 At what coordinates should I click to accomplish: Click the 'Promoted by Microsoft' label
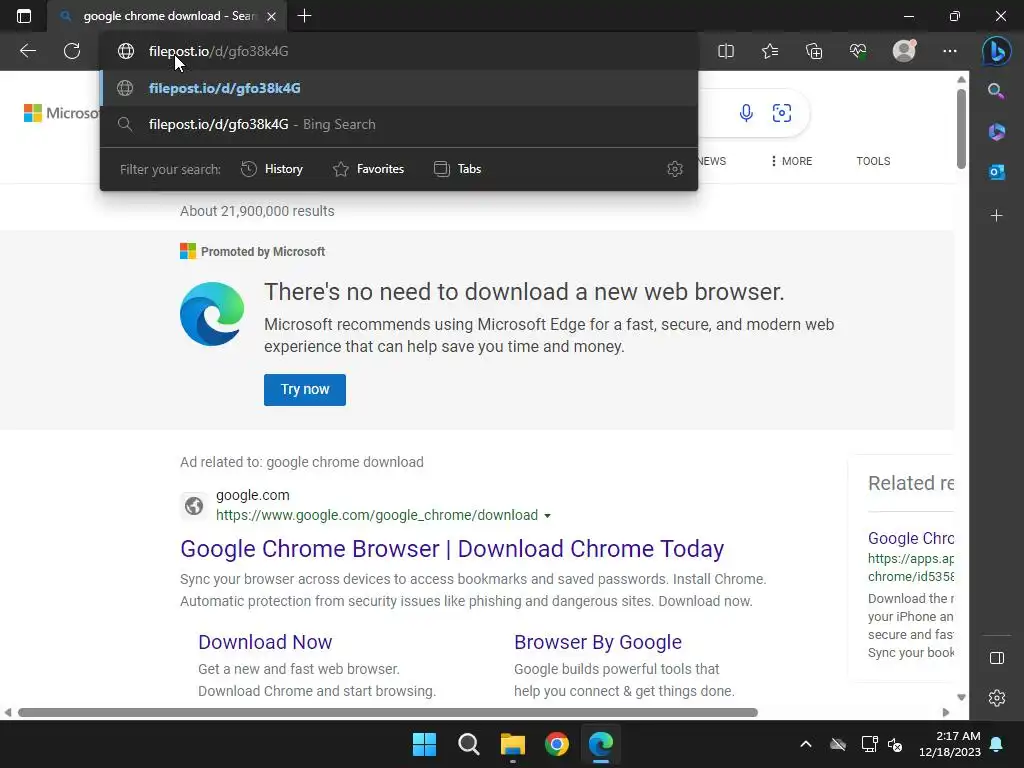(263, 251)
